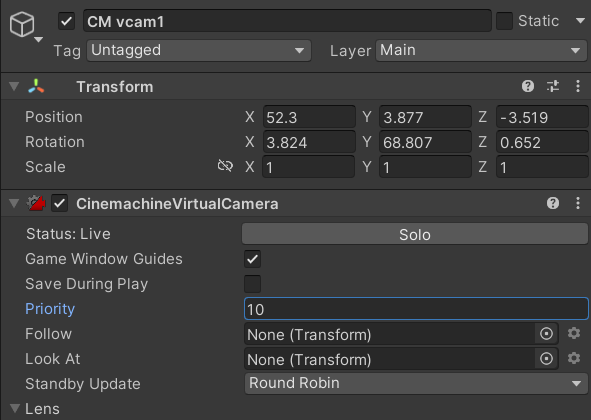Click the GameObject cube icon
Image resolution: width=591 pixels, height=420 pixels.
pyautogui.click(x=22, y=25)
